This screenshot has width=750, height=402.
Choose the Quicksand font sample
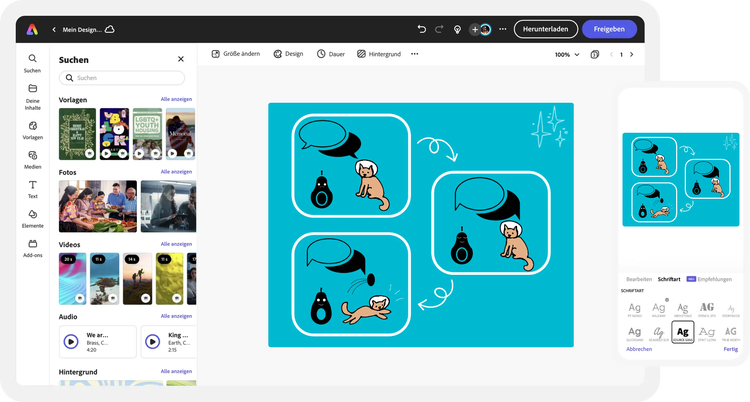635,334
